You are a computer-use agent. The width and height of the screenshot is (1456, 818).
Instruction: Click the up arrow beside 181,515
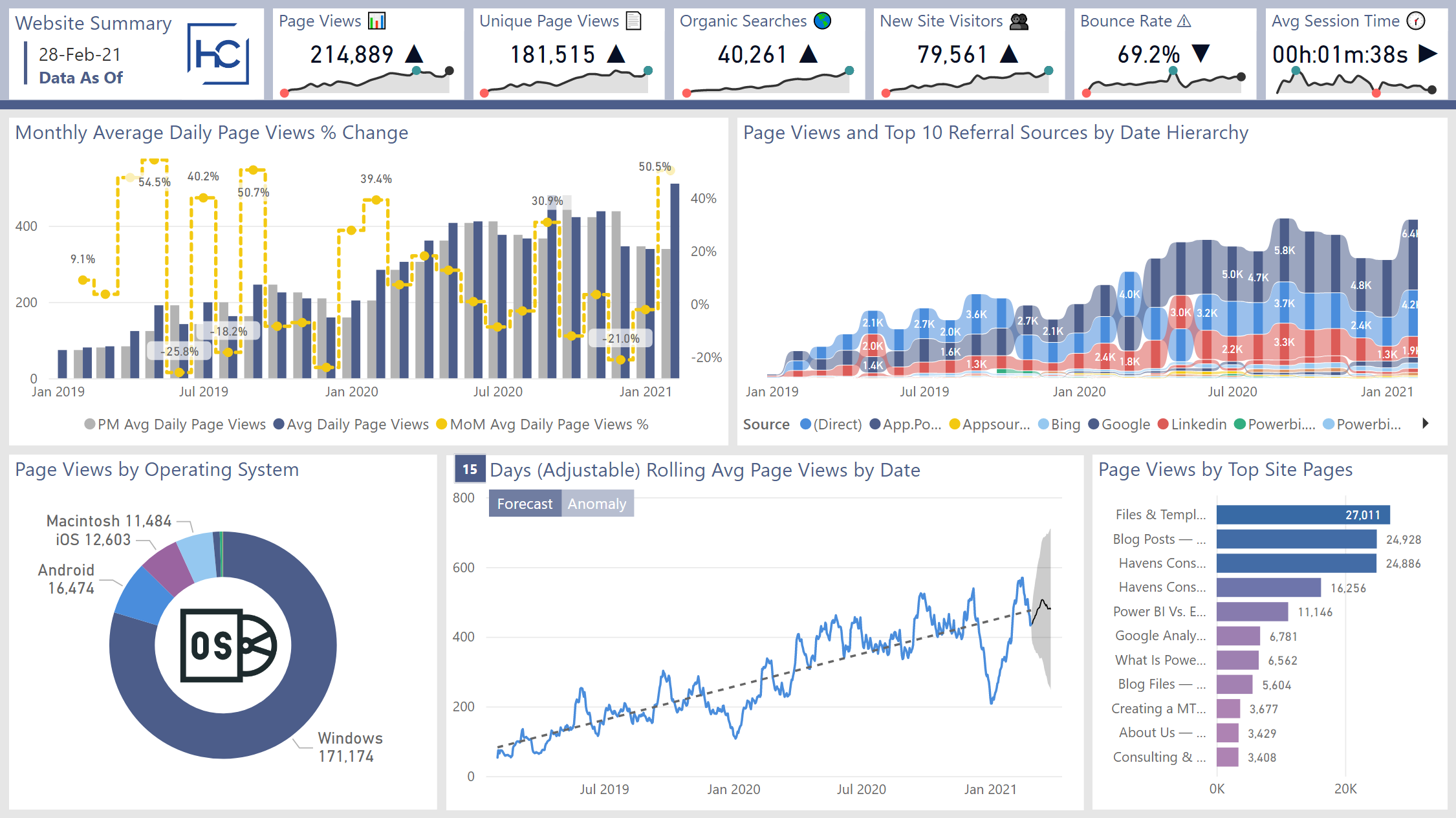[616, 54]
